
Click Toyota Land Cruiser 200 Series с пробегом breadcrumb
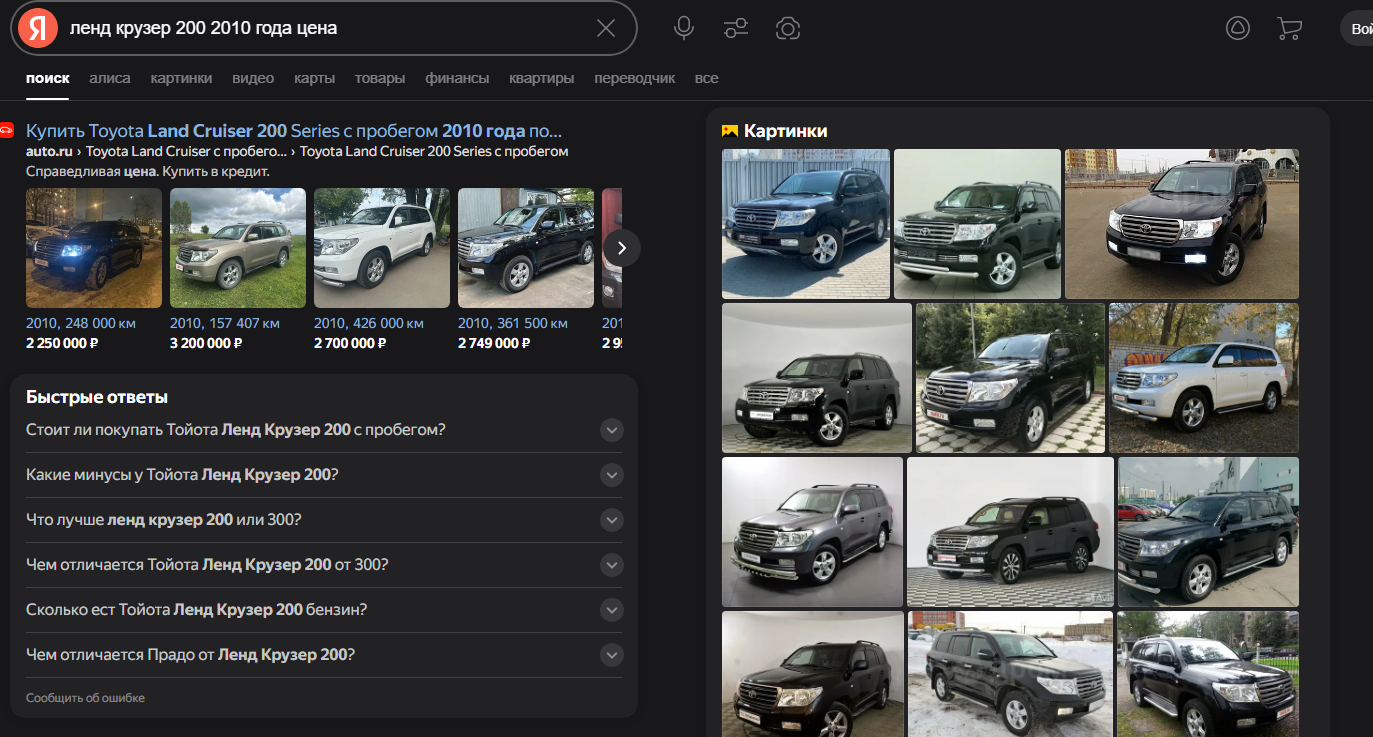[434, 152]
